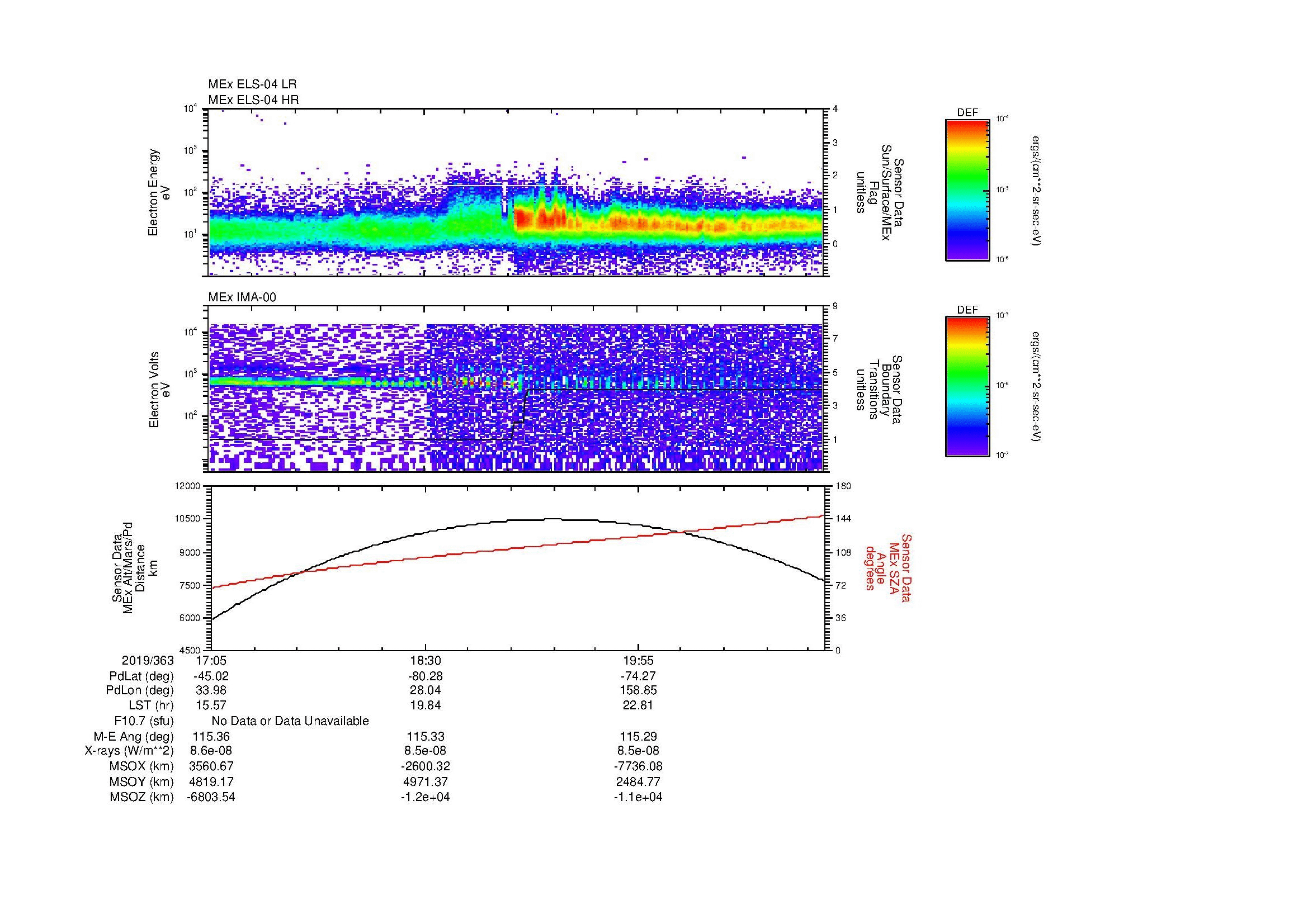Click the 'MSOZ (km)' row label

pyautogui.click(x=142, y=798)
